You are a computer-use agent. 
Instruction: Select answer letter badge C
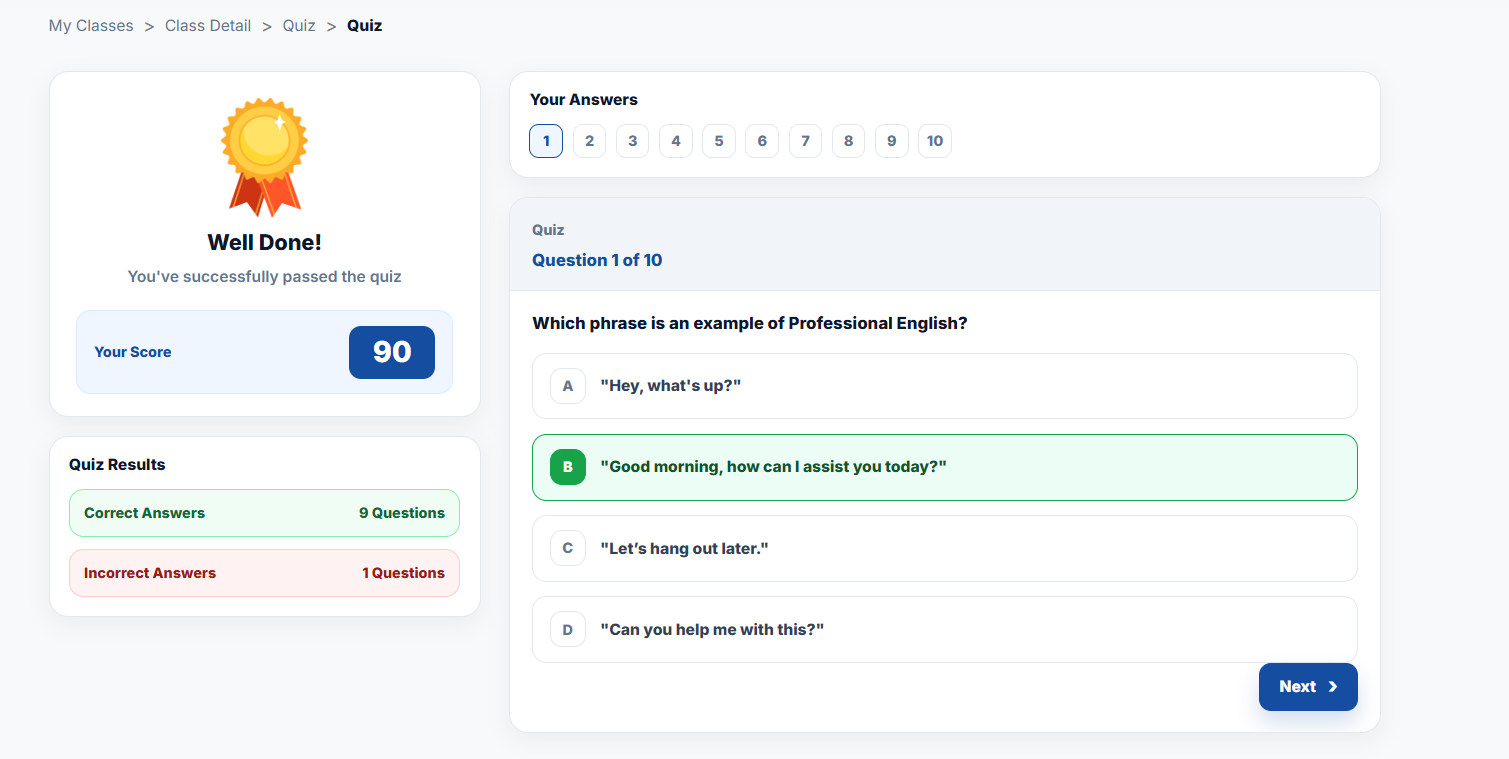(568, 548)
